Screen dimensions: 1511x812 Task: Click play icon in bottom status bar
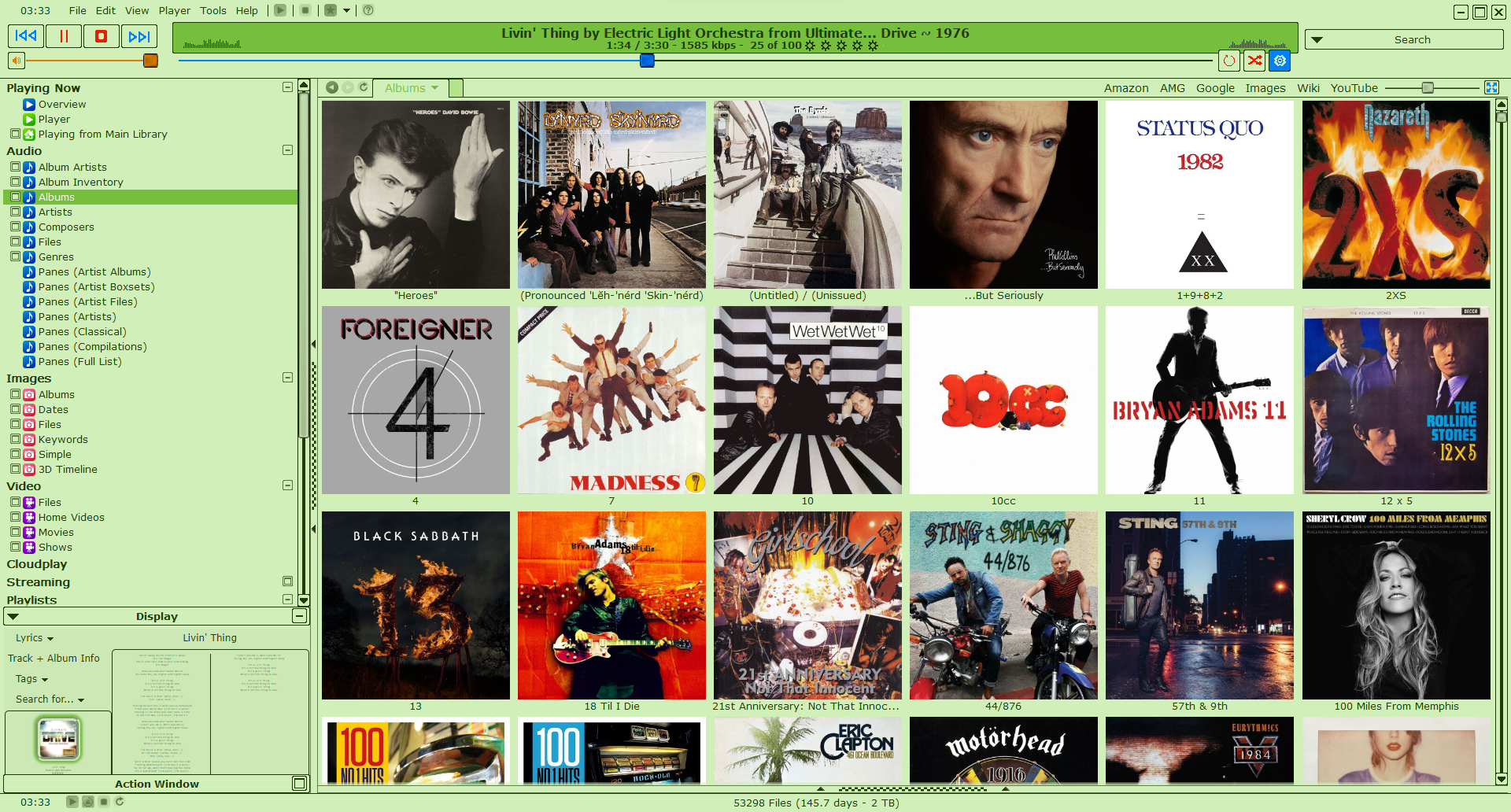[72, 802]
